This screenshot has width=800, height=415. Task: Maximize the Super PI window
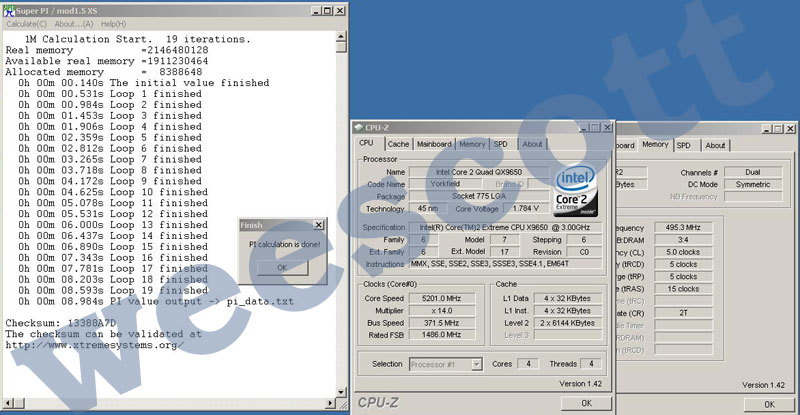[328, 11]
